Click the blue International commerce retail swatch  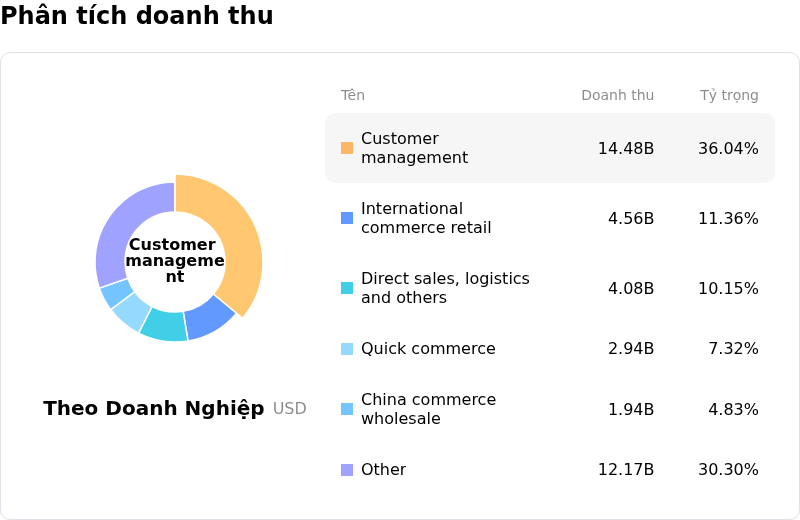[347, 218]
